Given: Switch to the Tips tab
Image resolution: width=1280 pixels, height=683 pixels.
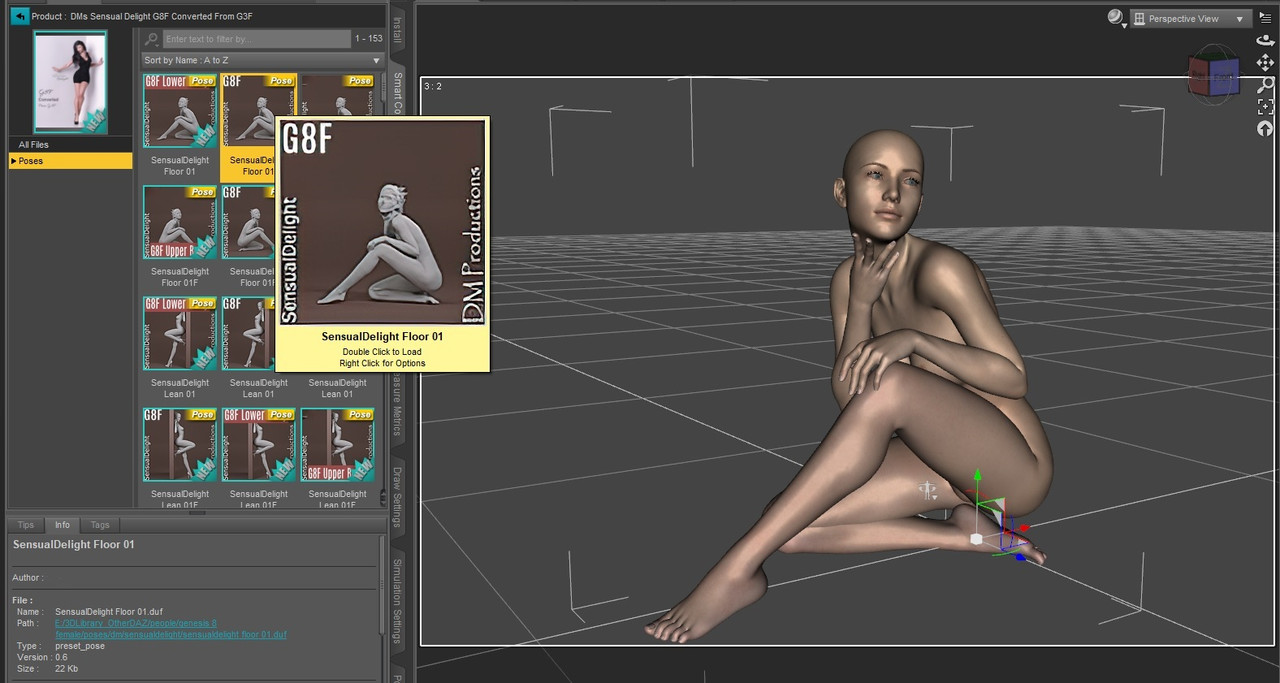Looking at the screenshot, I should [x=26, y=525].
